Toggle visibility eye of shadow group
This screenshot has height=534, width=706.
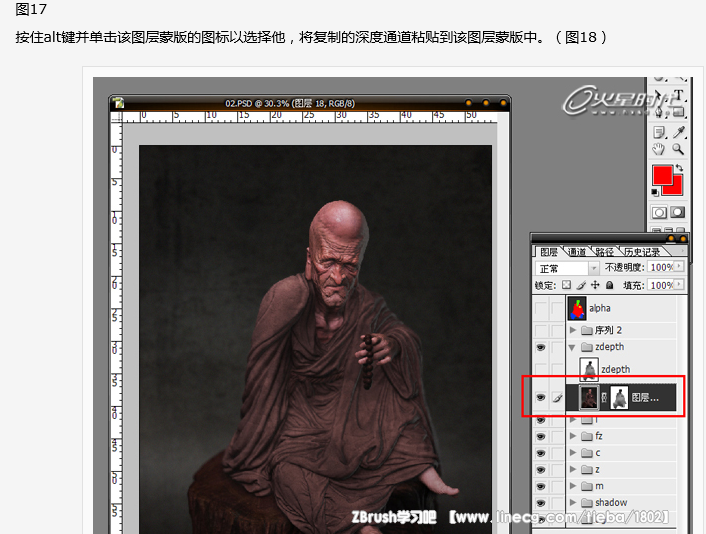click(x=541, y=503)
